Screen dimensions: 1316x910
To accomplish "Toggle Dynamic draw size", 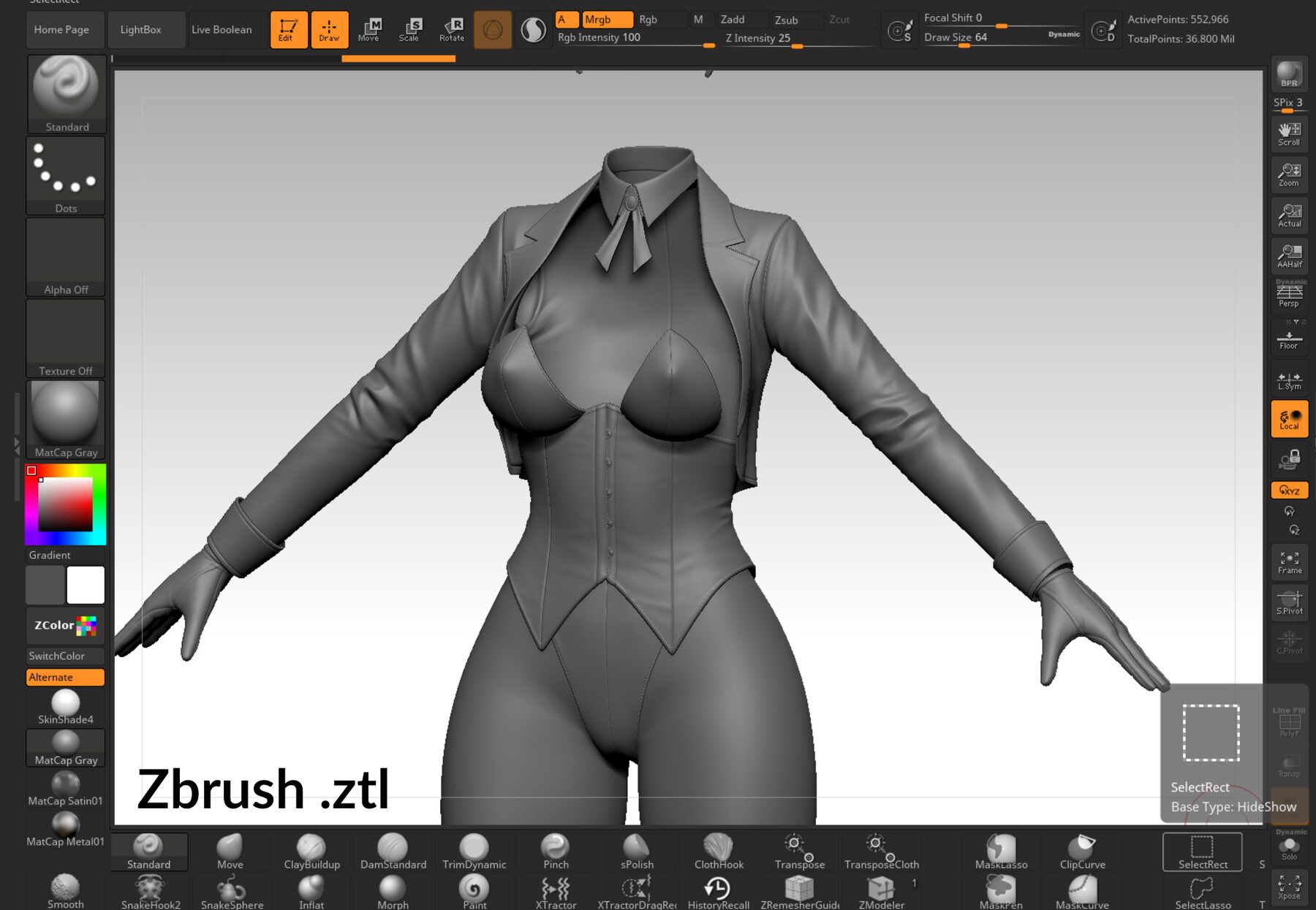I will (x=1064, y=34).
